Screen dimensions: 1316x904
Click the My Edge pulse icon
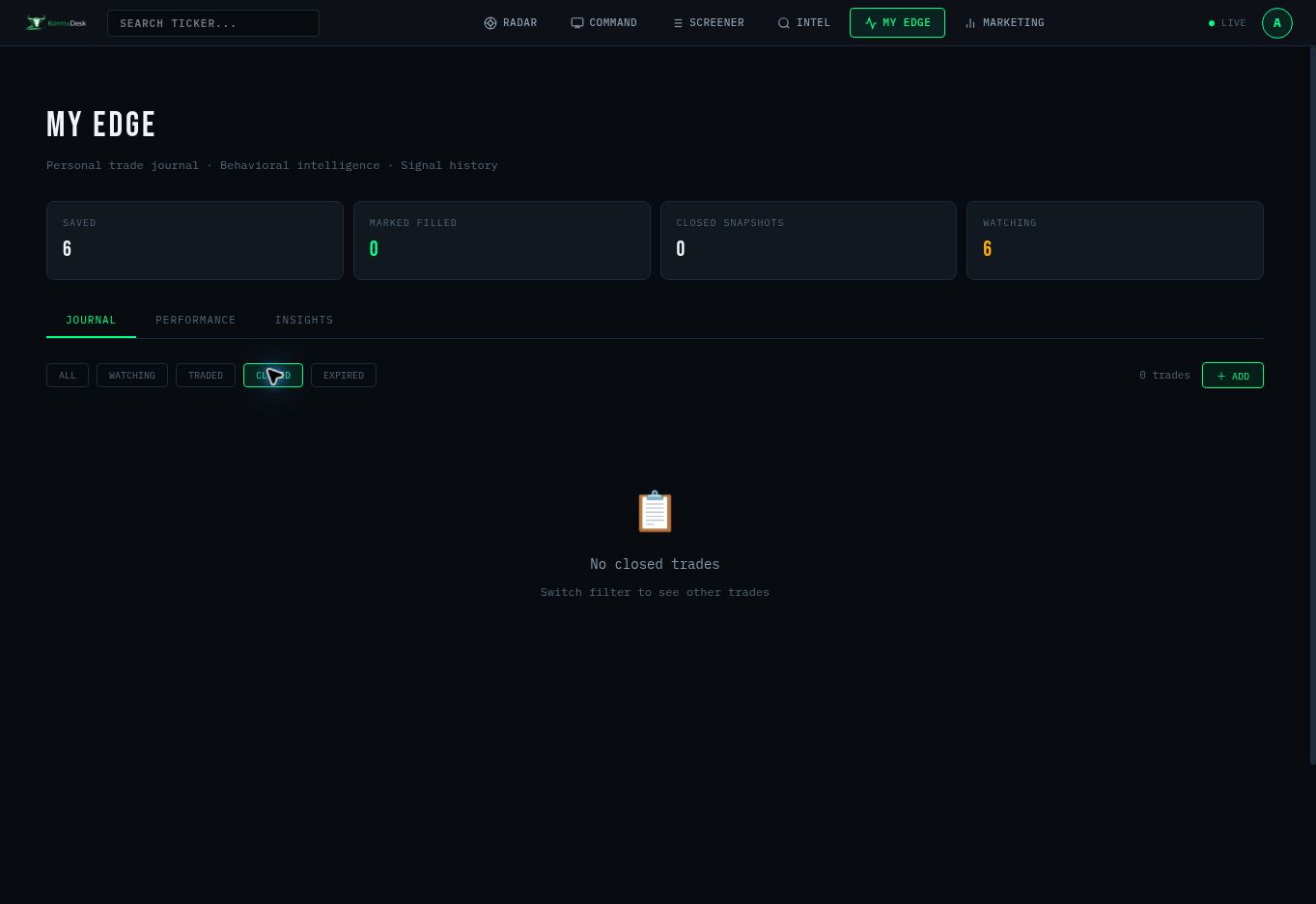871,23
